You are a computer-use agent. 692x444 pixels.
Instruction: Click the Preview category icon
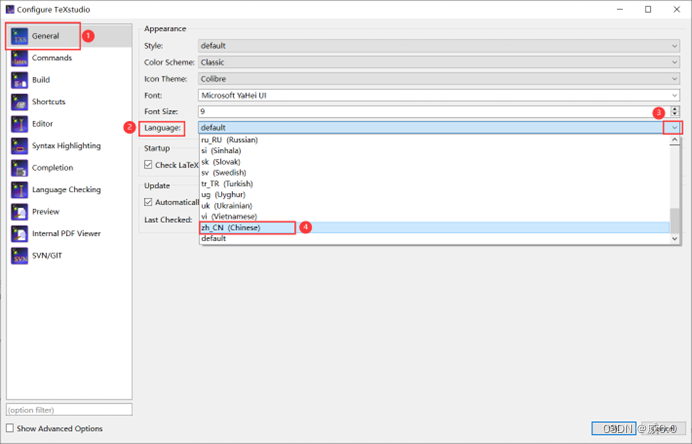pos(19,212)
